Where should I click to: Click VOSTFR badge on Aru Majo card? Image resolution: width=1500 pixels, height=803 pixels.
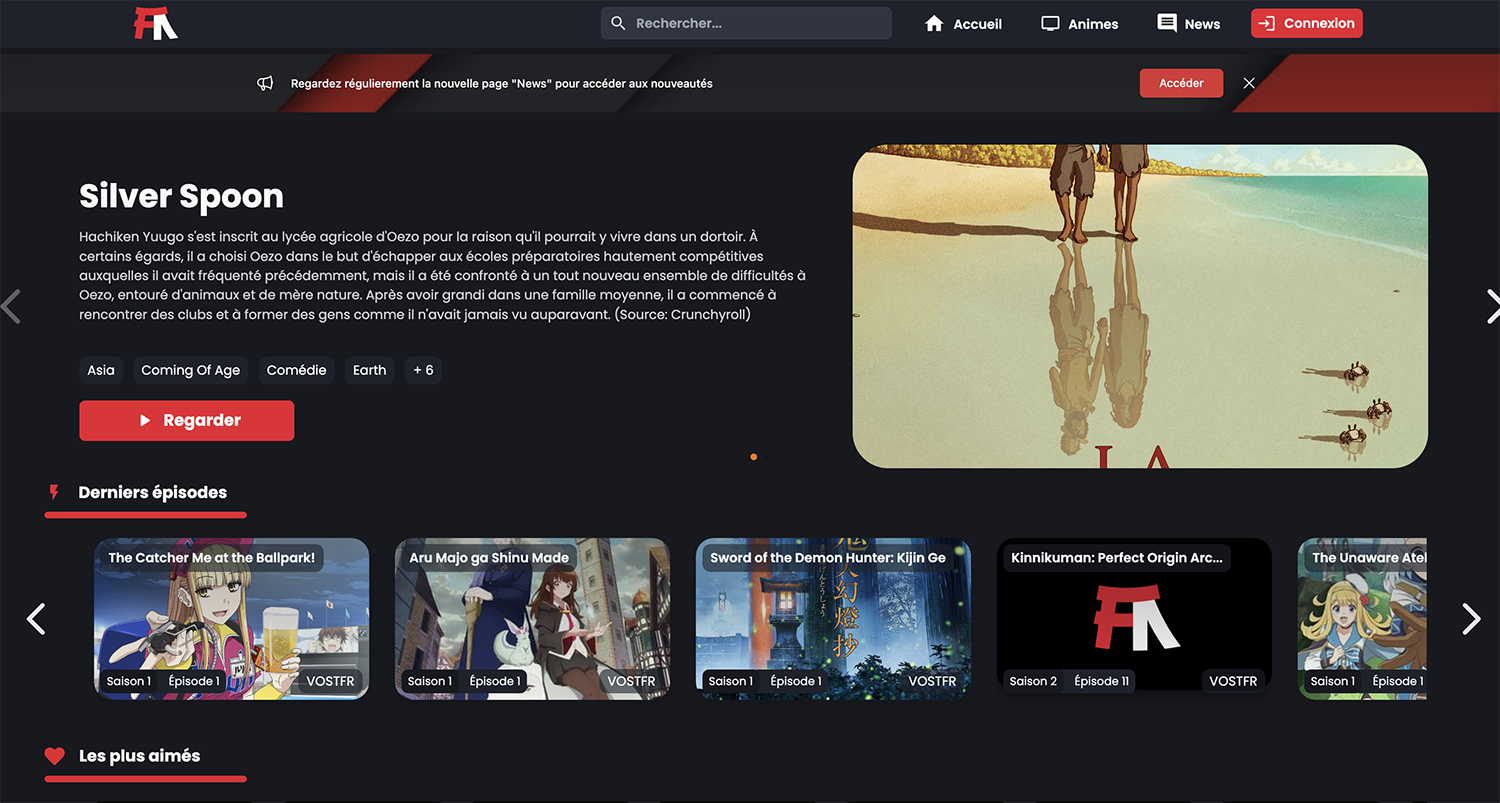pyautogui.click(x=632, y=681)
